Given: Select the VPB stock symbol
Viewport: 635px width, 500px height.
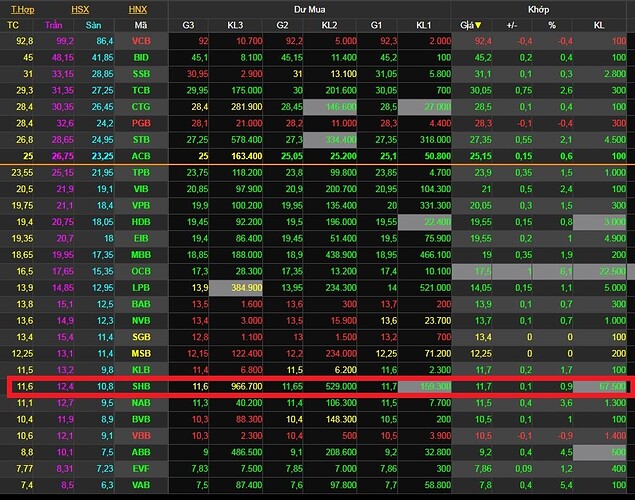Looking at the screenshot, I should click(141, 205).
